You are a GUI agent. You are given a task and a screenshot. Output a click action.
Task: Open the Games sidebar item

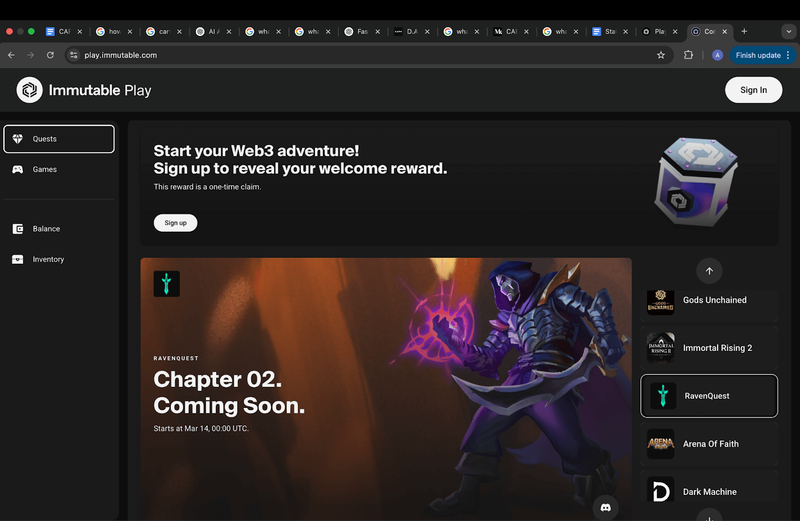(59, 169)
